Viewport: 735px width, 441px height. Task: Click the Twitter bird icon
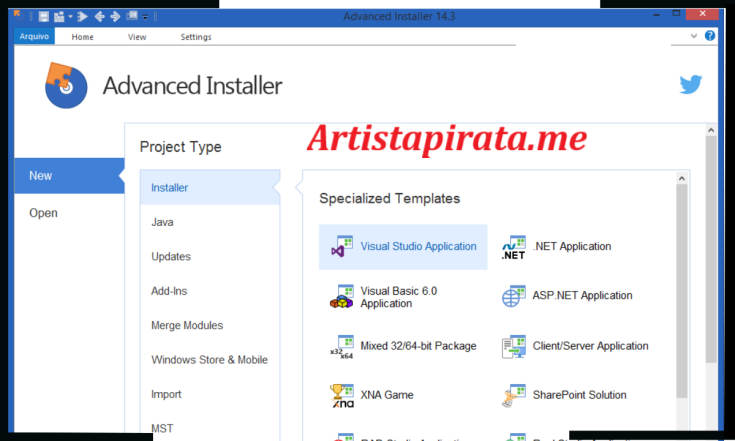pos(690,84)
